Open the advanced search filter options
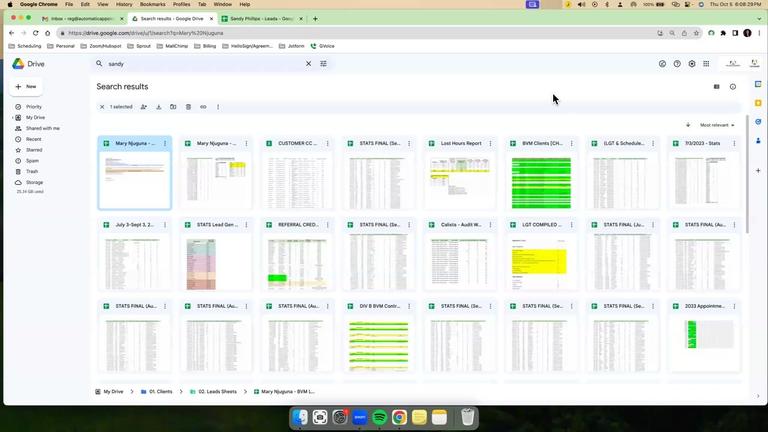Screen dimensions: 768x432 323,64
